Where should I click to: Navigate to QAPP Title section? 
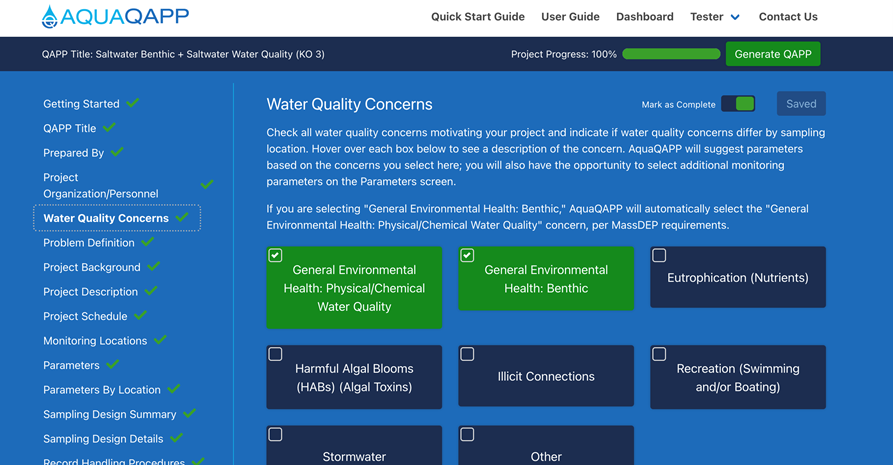click(69, 128)
